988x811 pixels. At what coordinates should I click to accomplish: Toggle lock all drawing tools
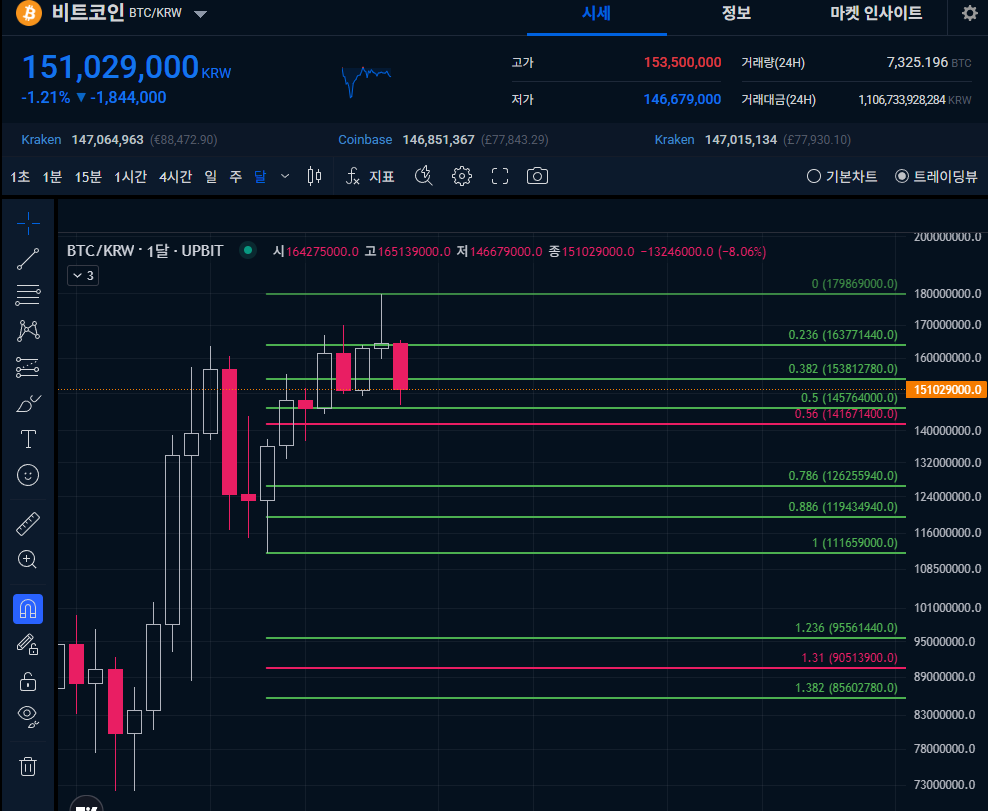[x=28, y=681]
